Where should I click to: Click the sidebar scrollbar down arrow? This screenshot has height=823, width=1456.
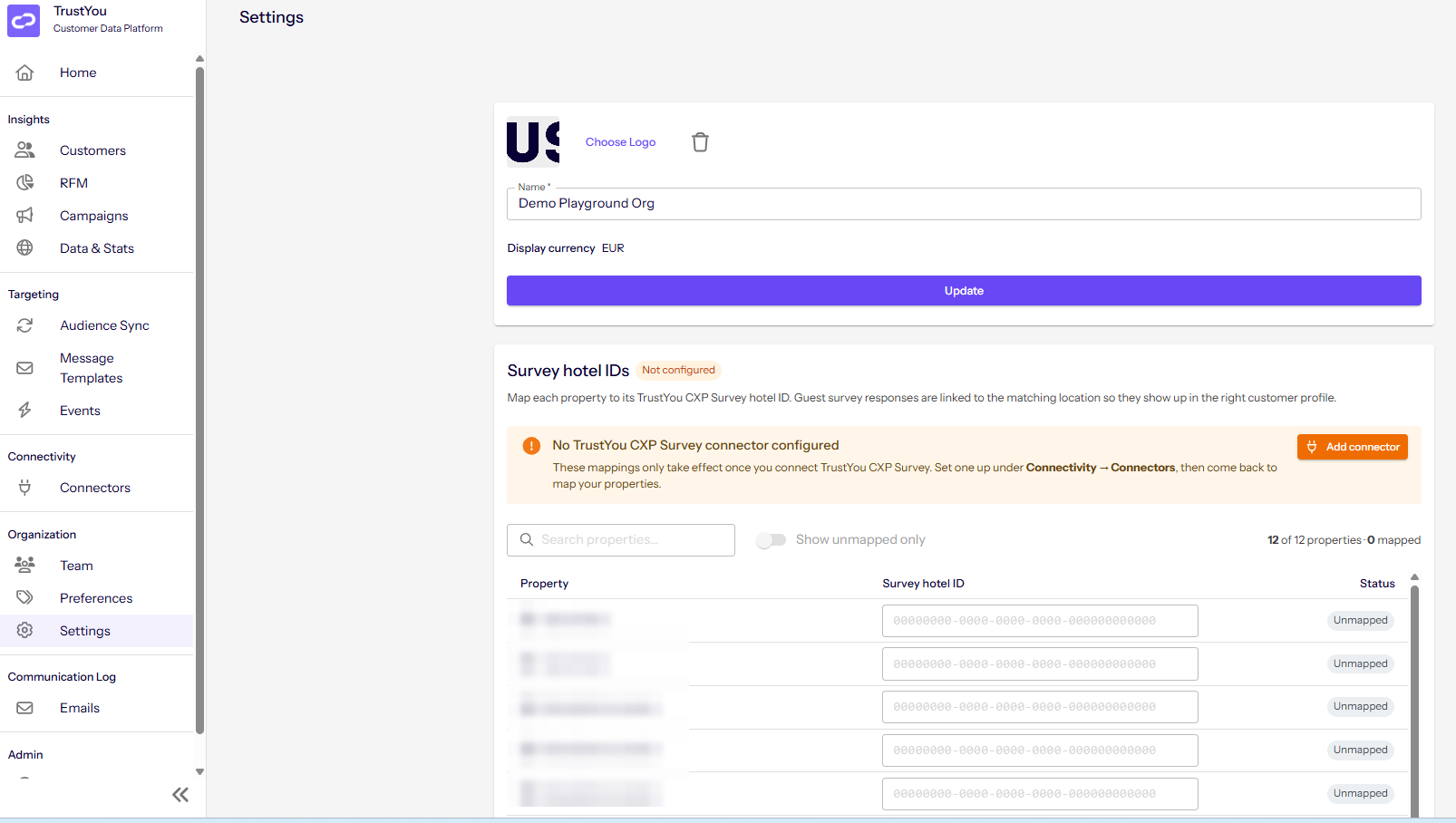pyautogui.click(x=199, y=772)
